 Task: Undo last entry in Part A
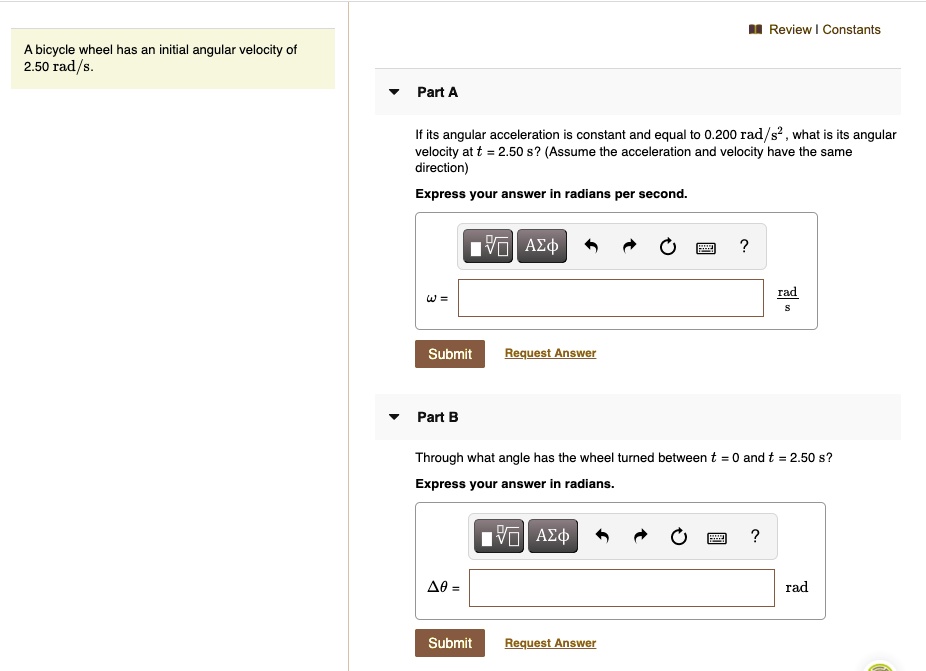[591, 247]
